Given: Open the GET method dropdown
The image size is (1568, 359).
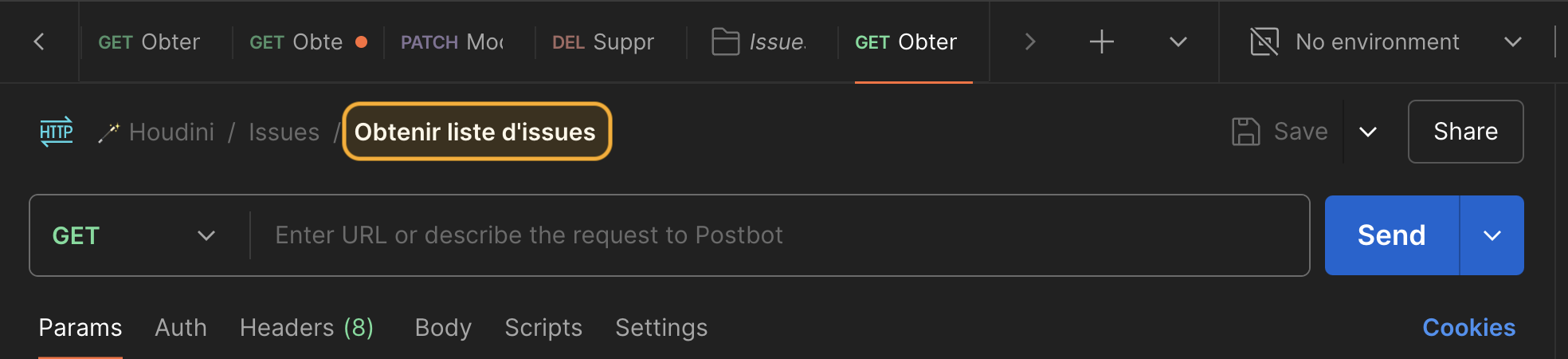Looking at the screenshot, I should click(x=134, y=235).
